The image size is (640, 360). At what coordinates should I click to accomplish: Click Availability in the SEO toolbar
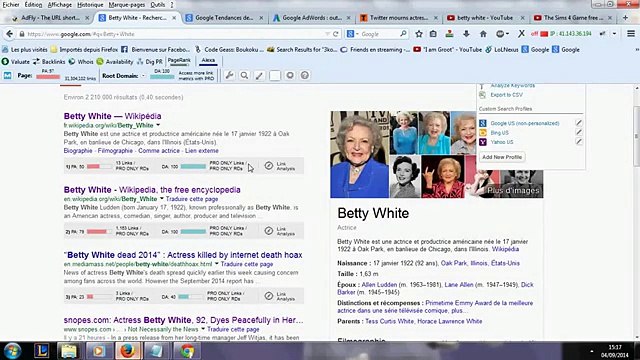click(x=115, y=62)
